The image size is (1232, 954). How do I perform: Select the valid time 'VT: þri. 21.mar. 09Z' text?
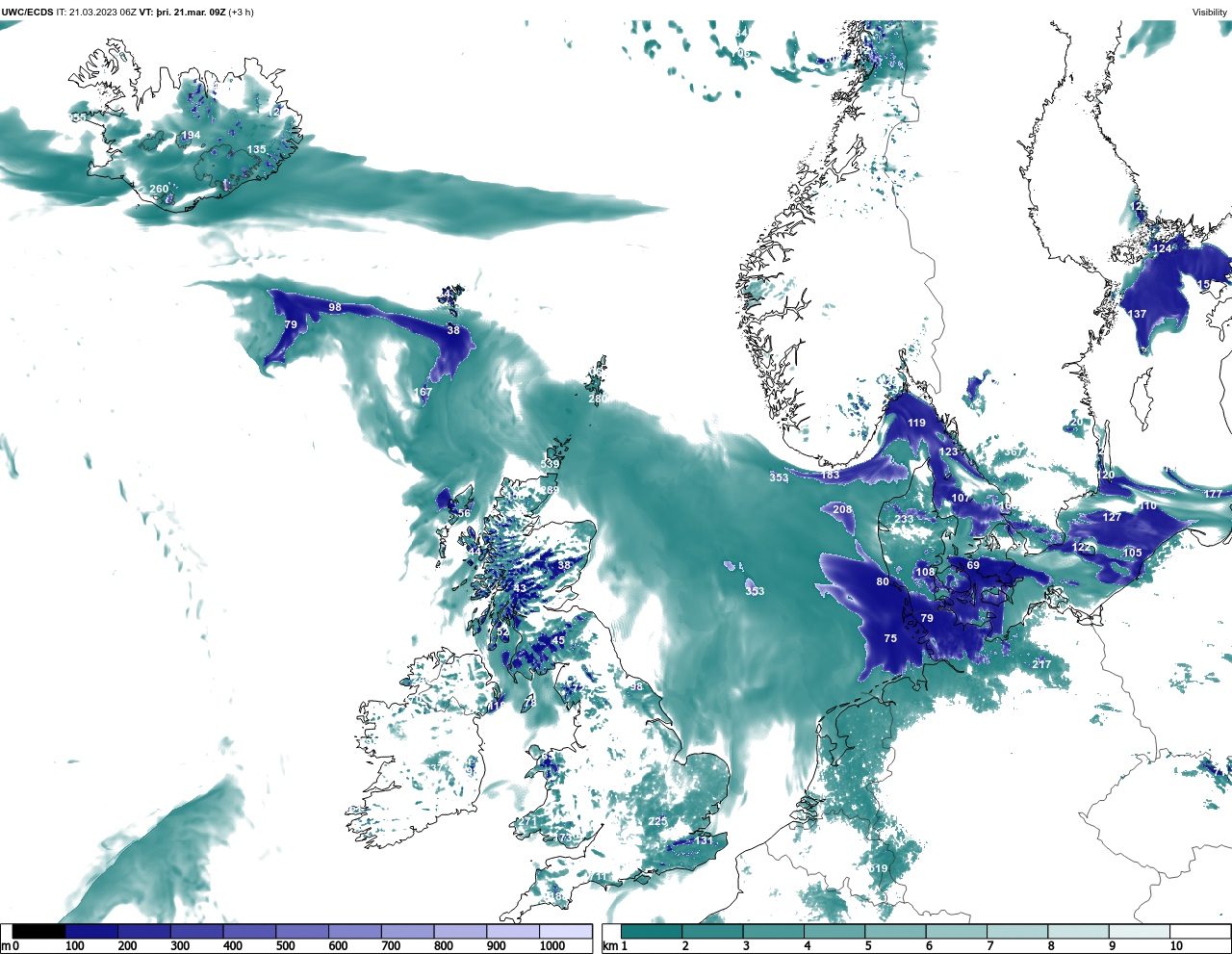coord(182,12)
